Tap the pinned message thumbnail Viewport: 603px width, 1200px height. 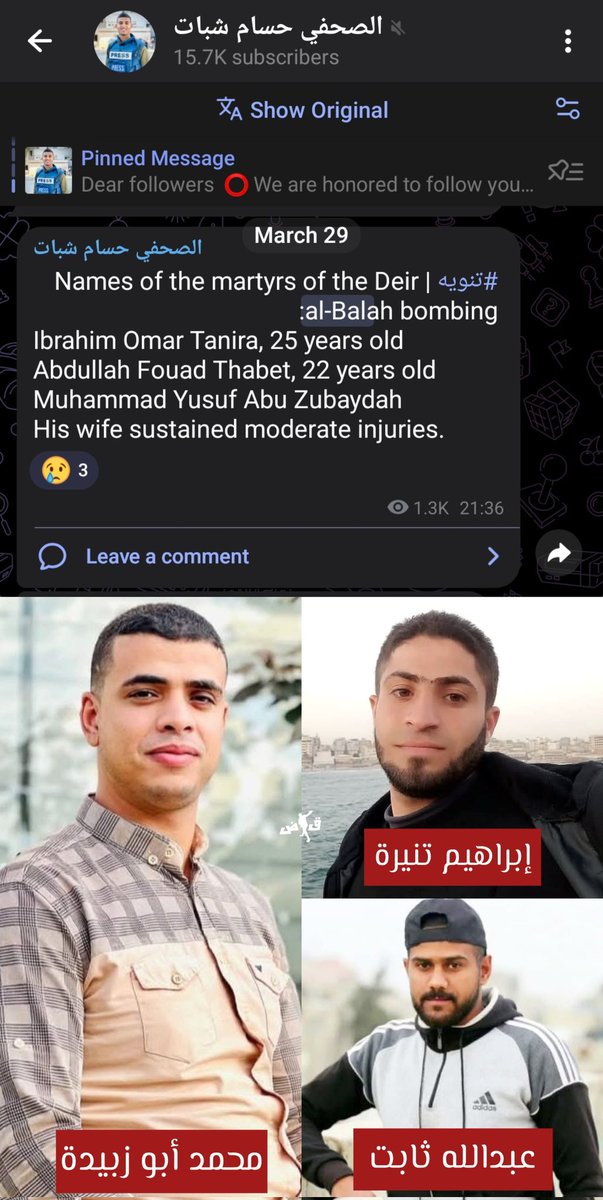point(49,171)
